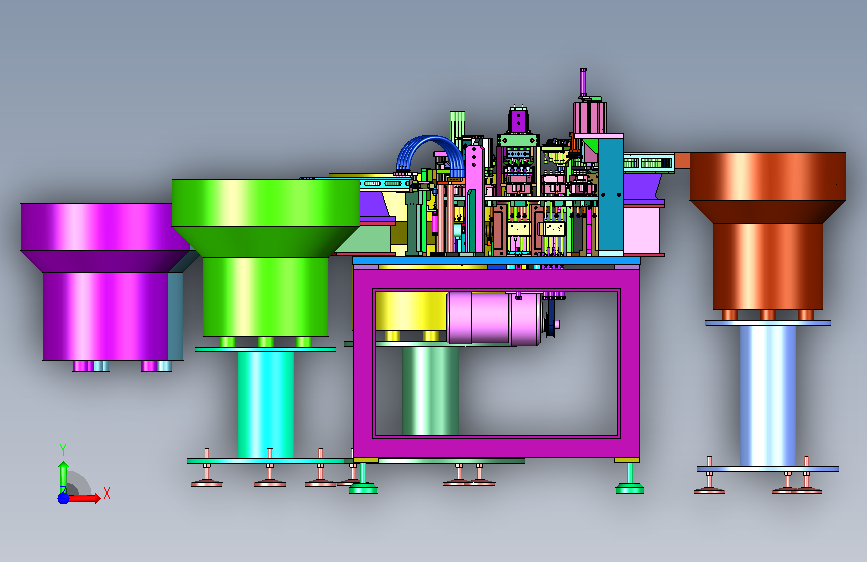Click the green Y axis arrow of triad

[63, 475]
